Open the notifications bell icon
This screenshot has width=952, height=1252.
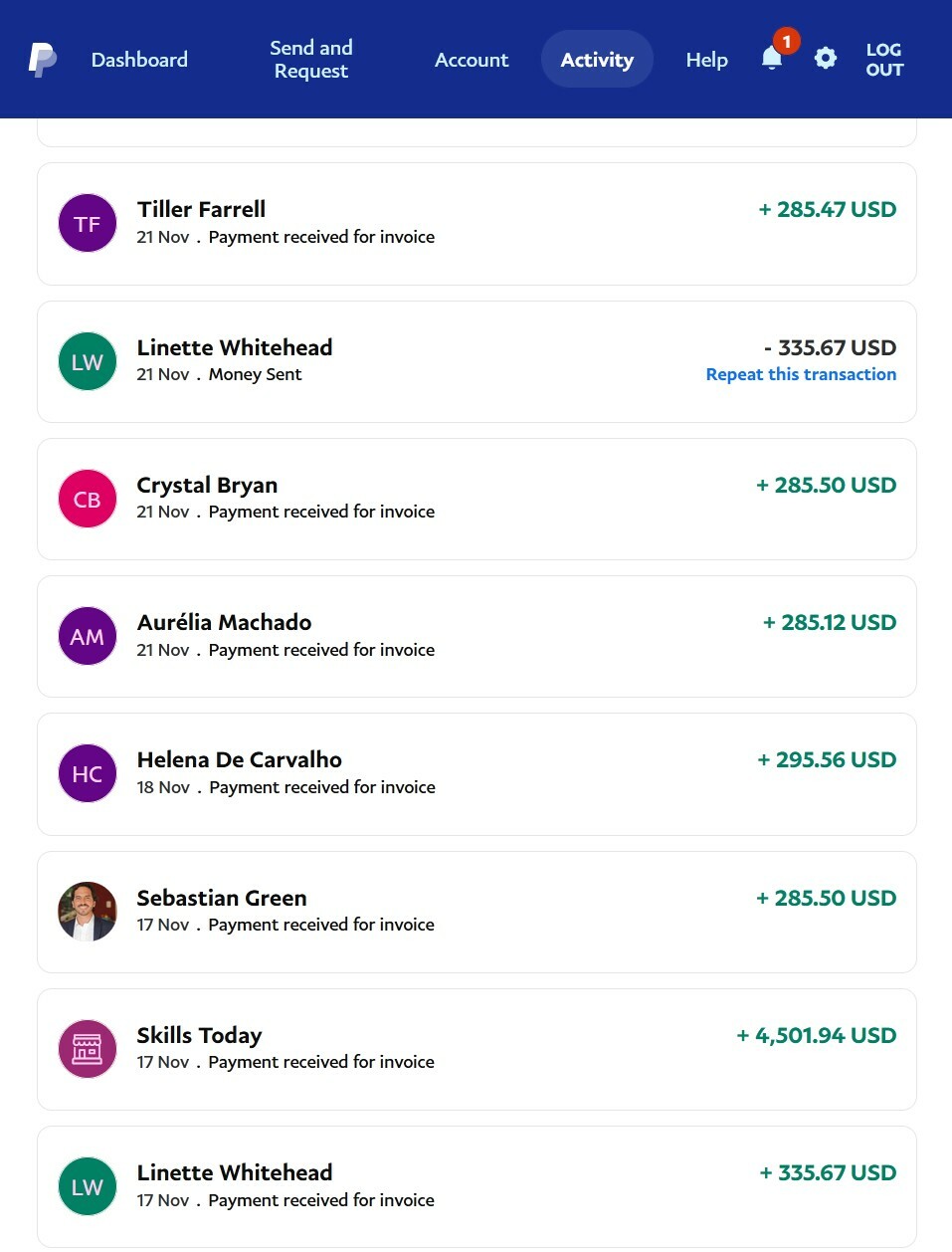pyautogui.click(x=772, y=58)
